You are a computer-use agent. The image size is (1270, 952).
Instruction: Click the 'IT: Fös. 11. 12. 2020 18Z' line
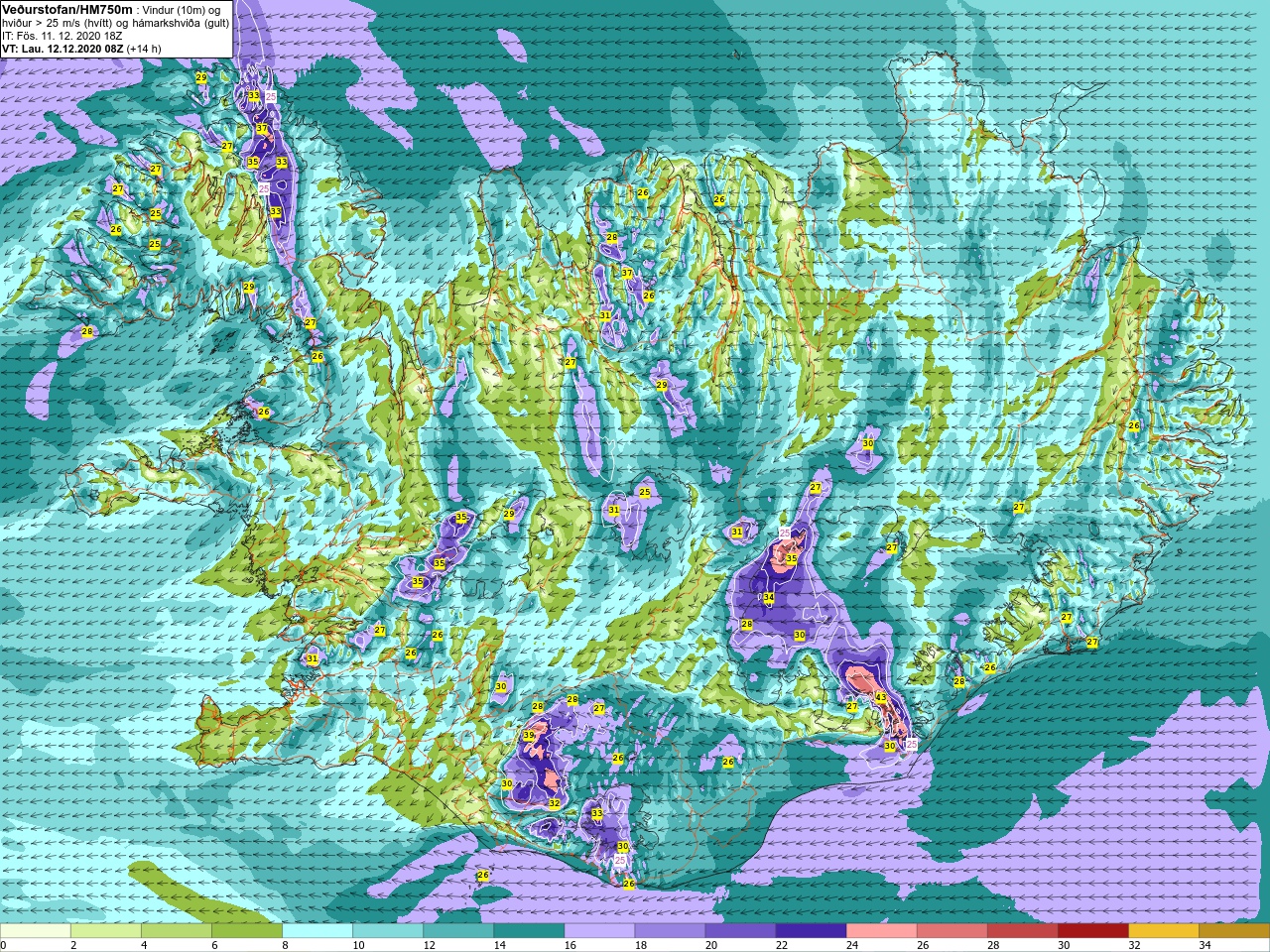pyautogui.click(x=62, y=36)
